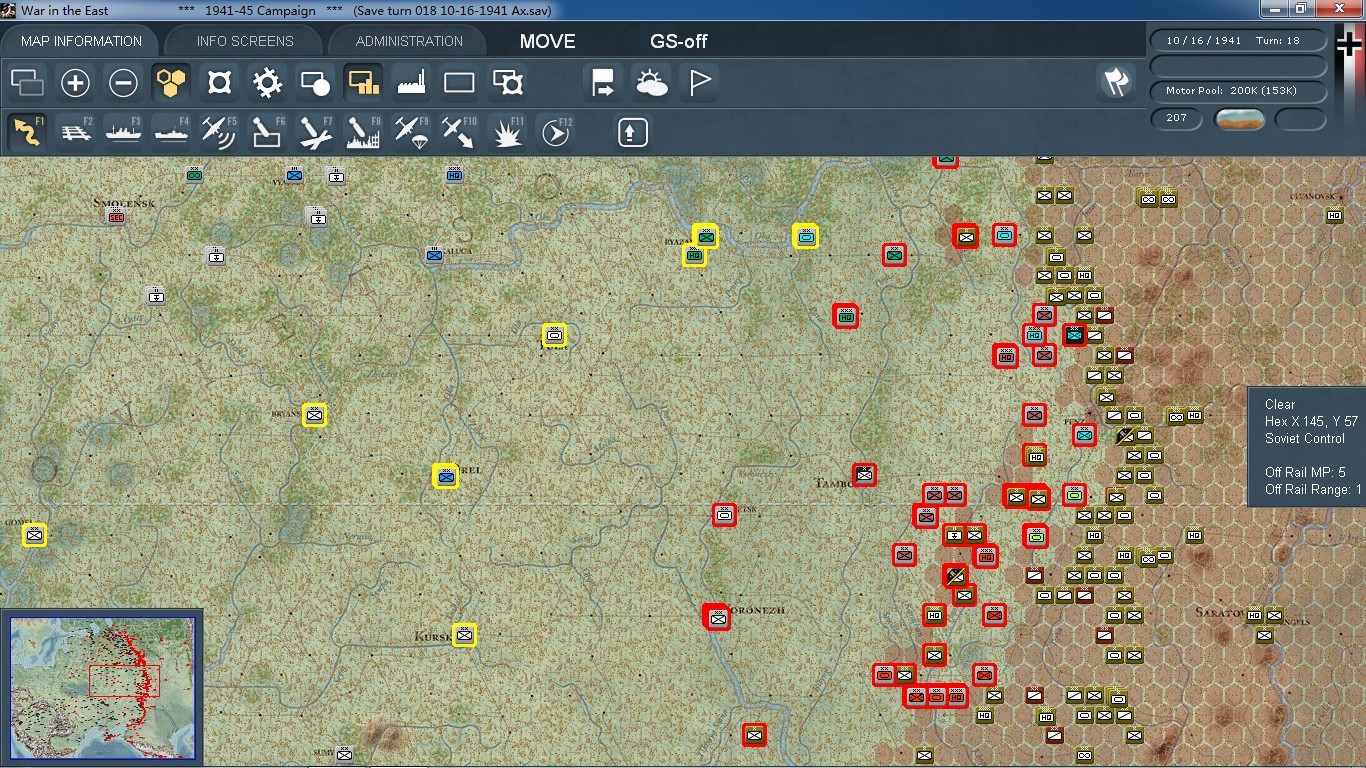Open the ADMINISTRATION tab
The image size is (1366, 768).
pyautogui.click(x=409, y=41)
